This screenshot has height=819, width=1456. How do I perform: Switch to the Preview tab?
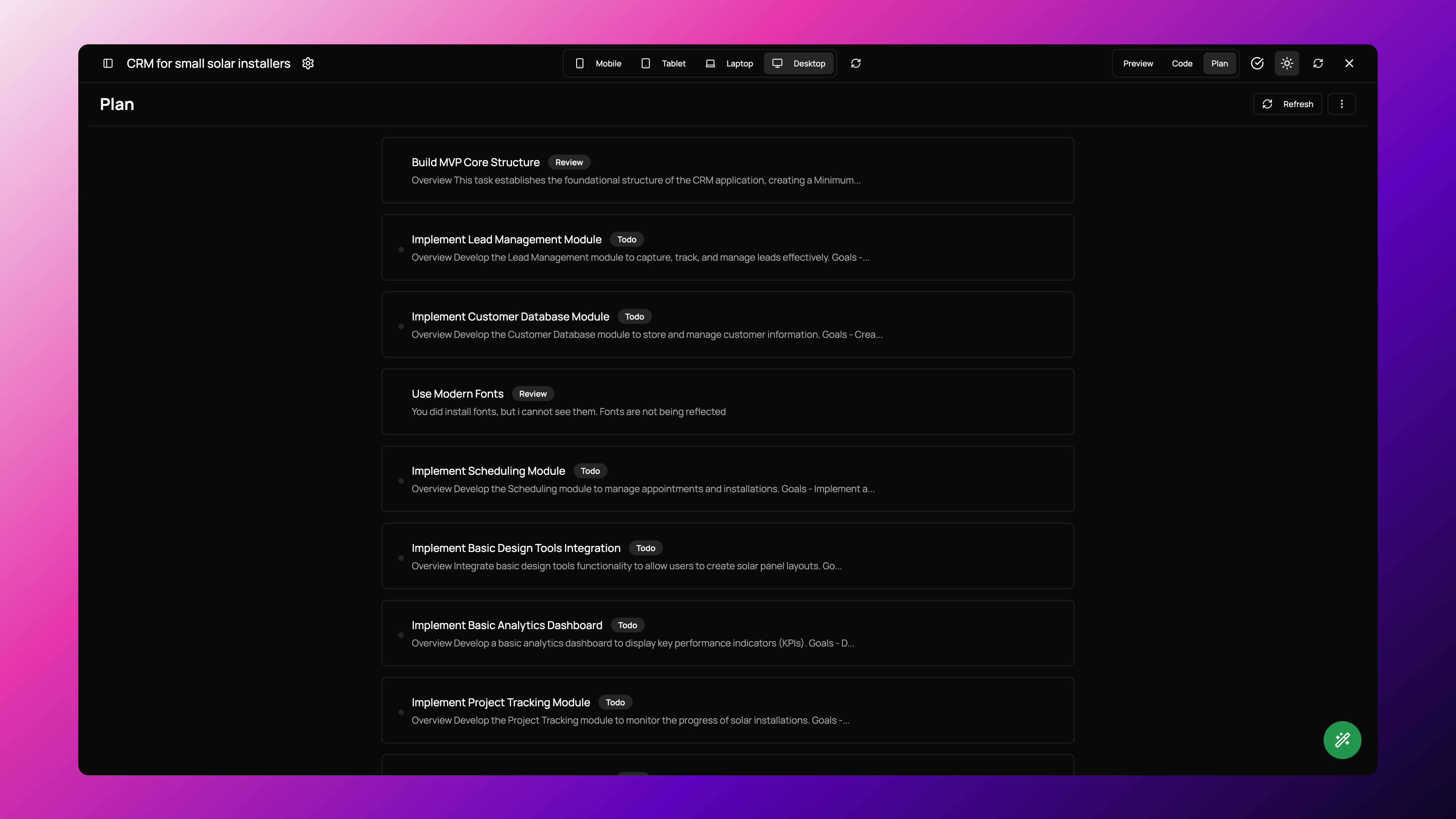click(1138, 63)
